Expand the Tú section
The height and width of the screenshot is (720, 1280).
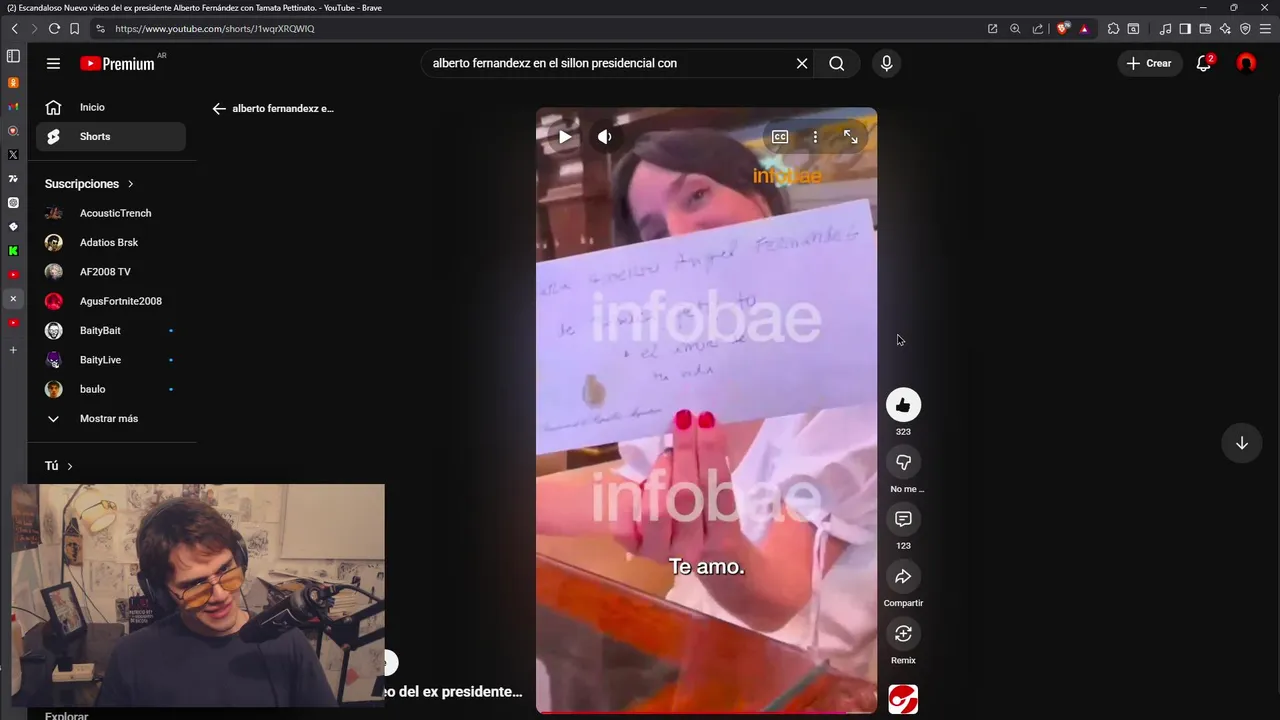59,466
